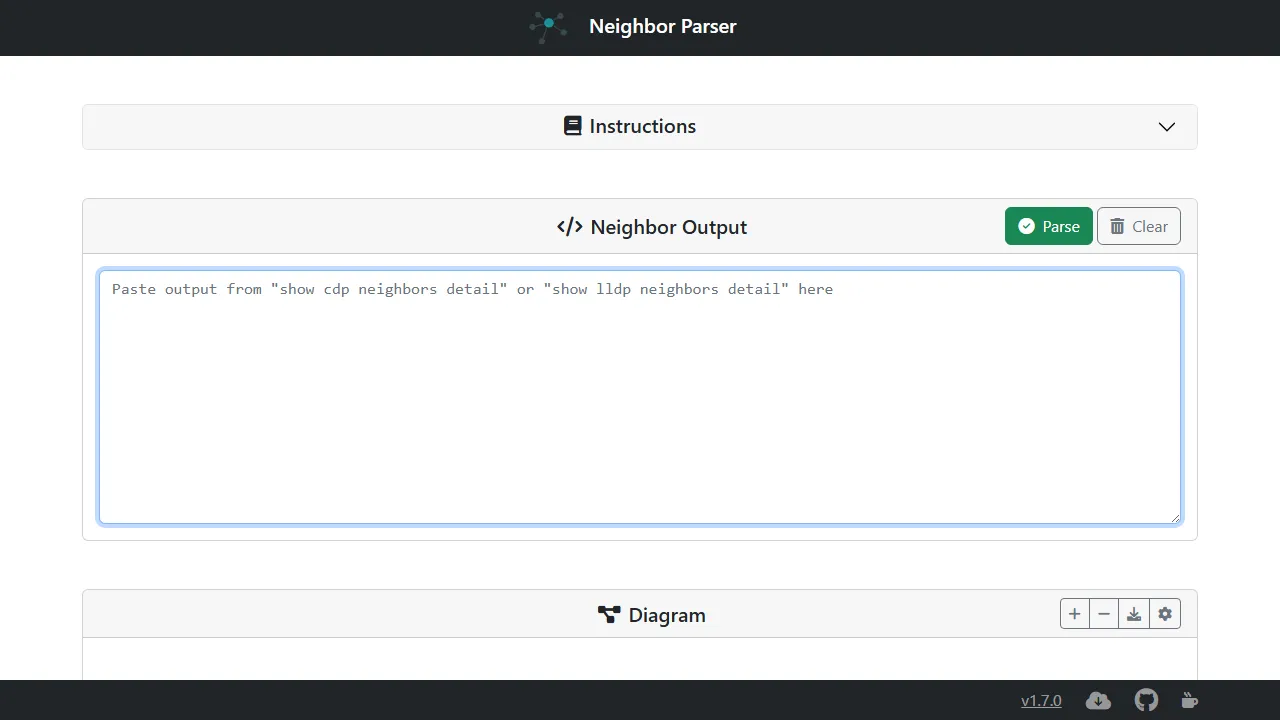Click the cloud download icon in the footer
The width and height of the screenshot is (1280, 720).
1097,700
